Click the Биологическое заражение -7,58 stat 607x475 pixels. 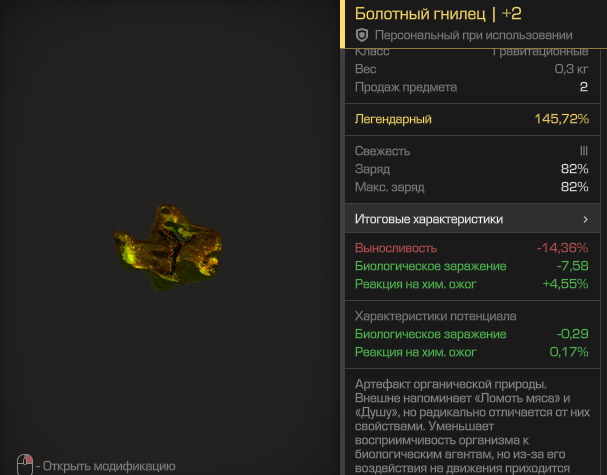472,266
